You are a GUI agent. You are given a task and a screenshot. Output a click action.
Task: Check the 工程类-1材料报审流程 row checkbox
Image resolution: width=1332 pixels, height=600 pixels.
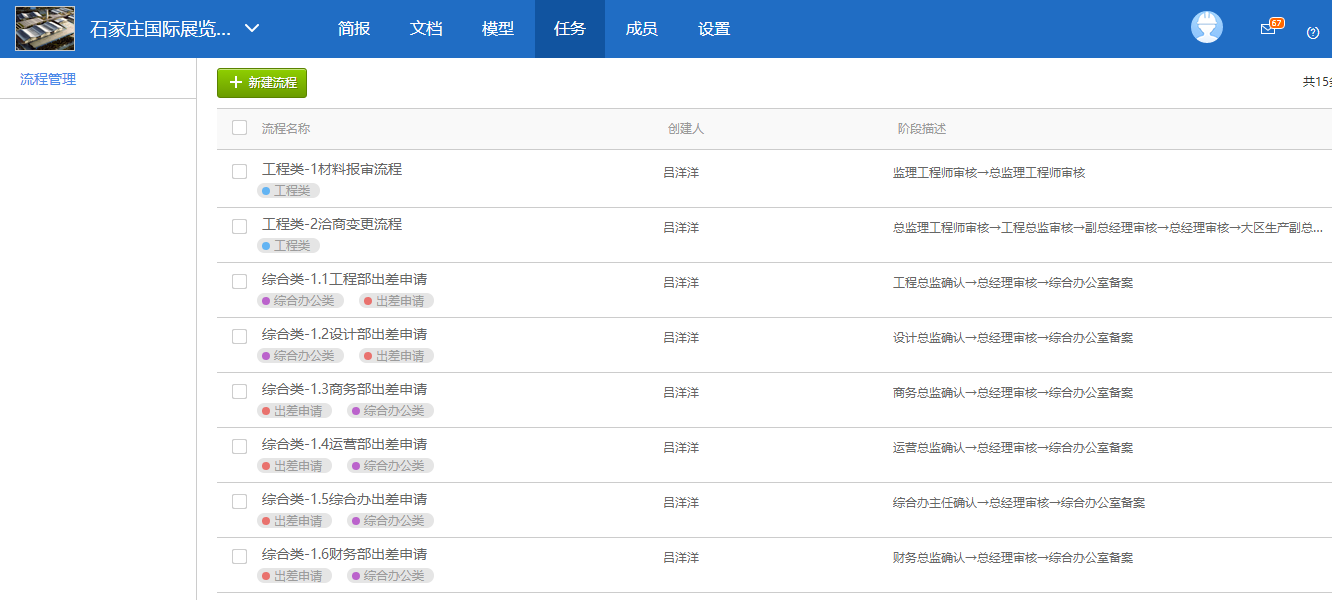click(239, 171)
